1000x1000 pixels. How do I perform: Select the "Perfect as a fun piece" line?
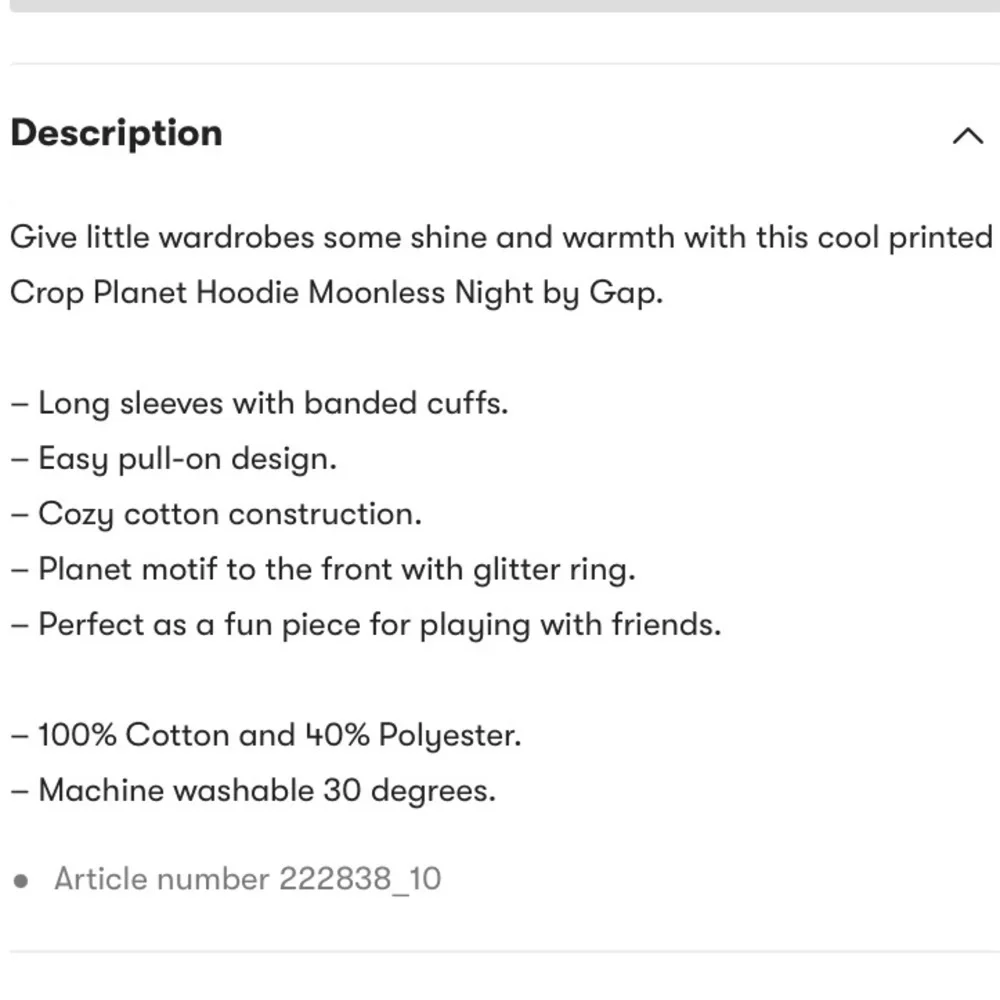click(x=366, y=624)
